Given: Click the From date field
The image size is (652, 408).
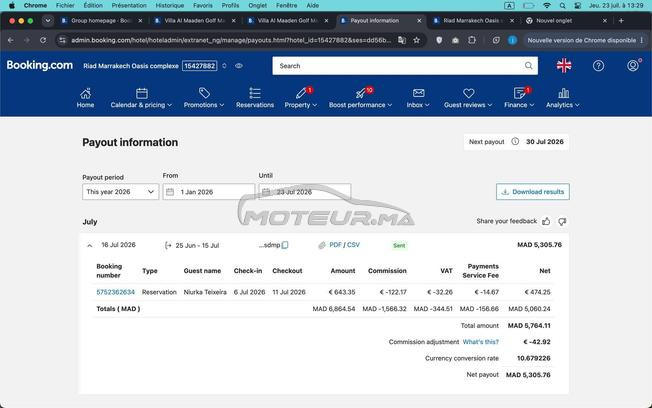Looking at the screenshot, I should coord(209,192).
